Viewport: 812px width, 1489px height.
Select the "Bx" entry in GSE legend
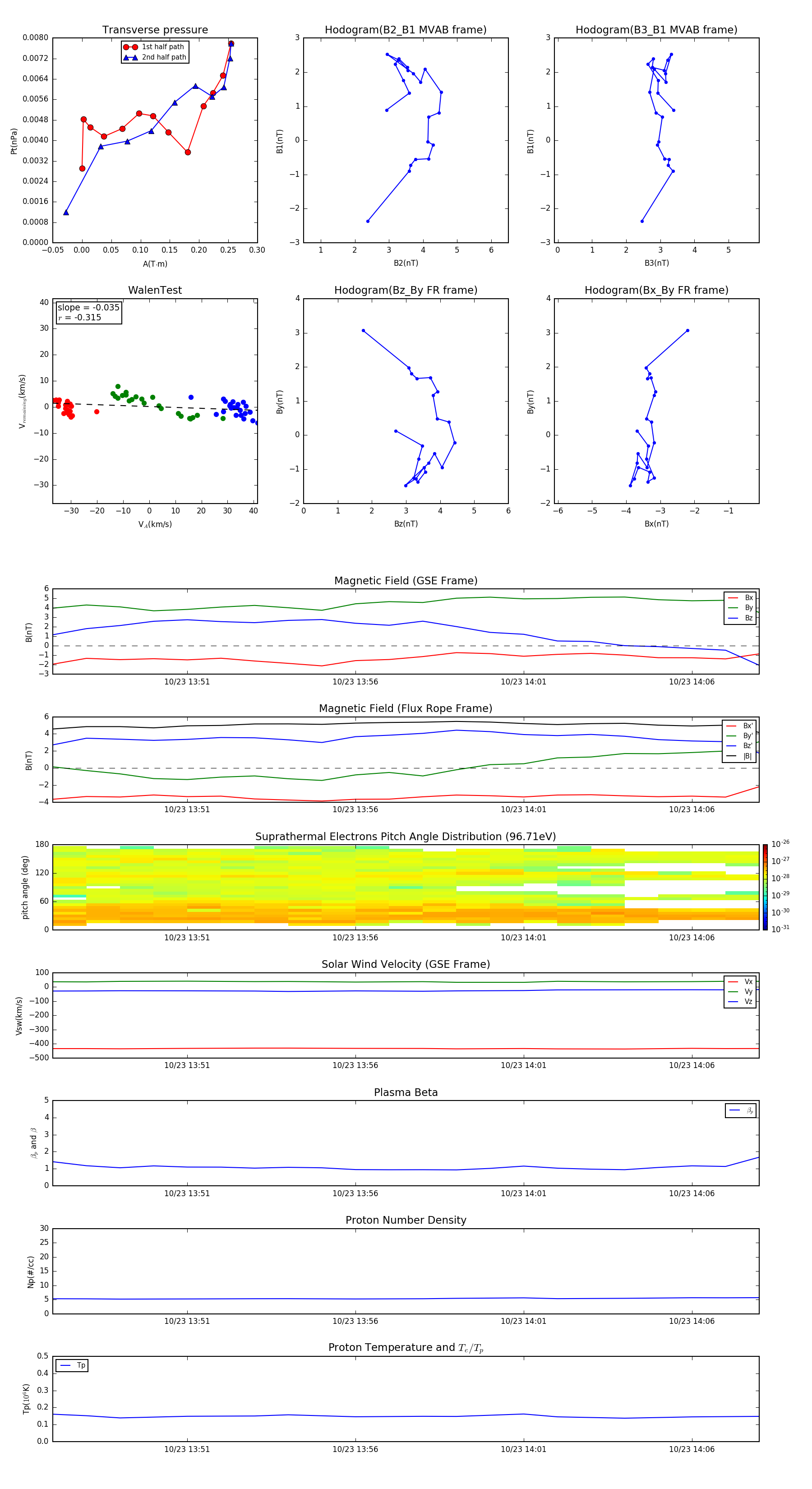coord(740,598)
